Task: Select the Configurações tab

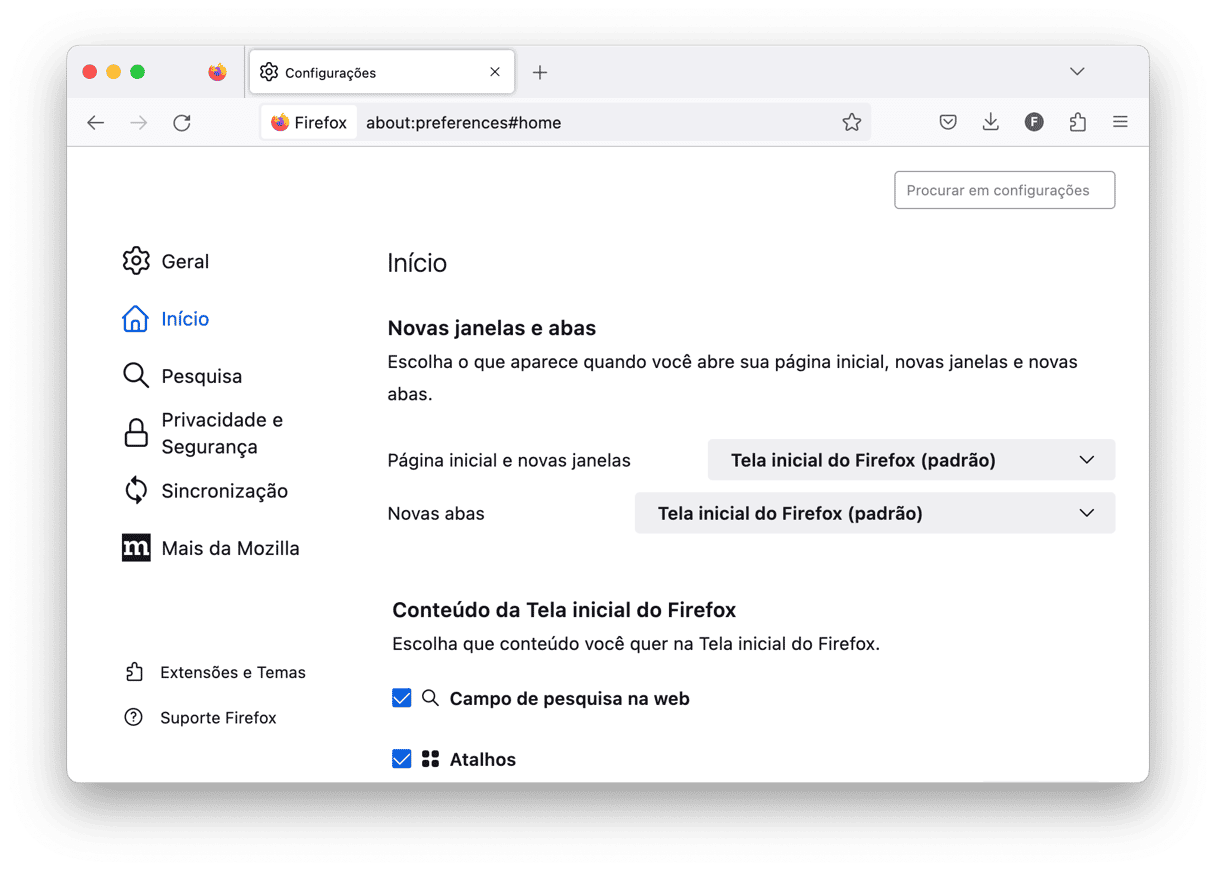Action: (382, 72)
